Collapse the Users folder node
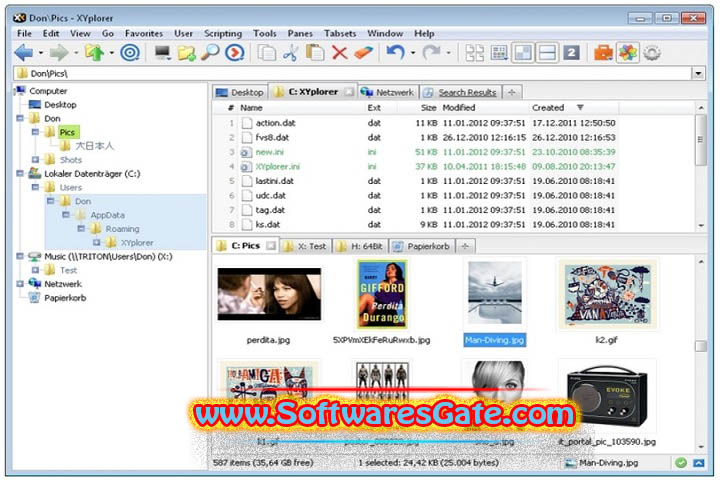The width and height of the screenshot is (720, 480). pyautogui.click(x=35, y=187)
